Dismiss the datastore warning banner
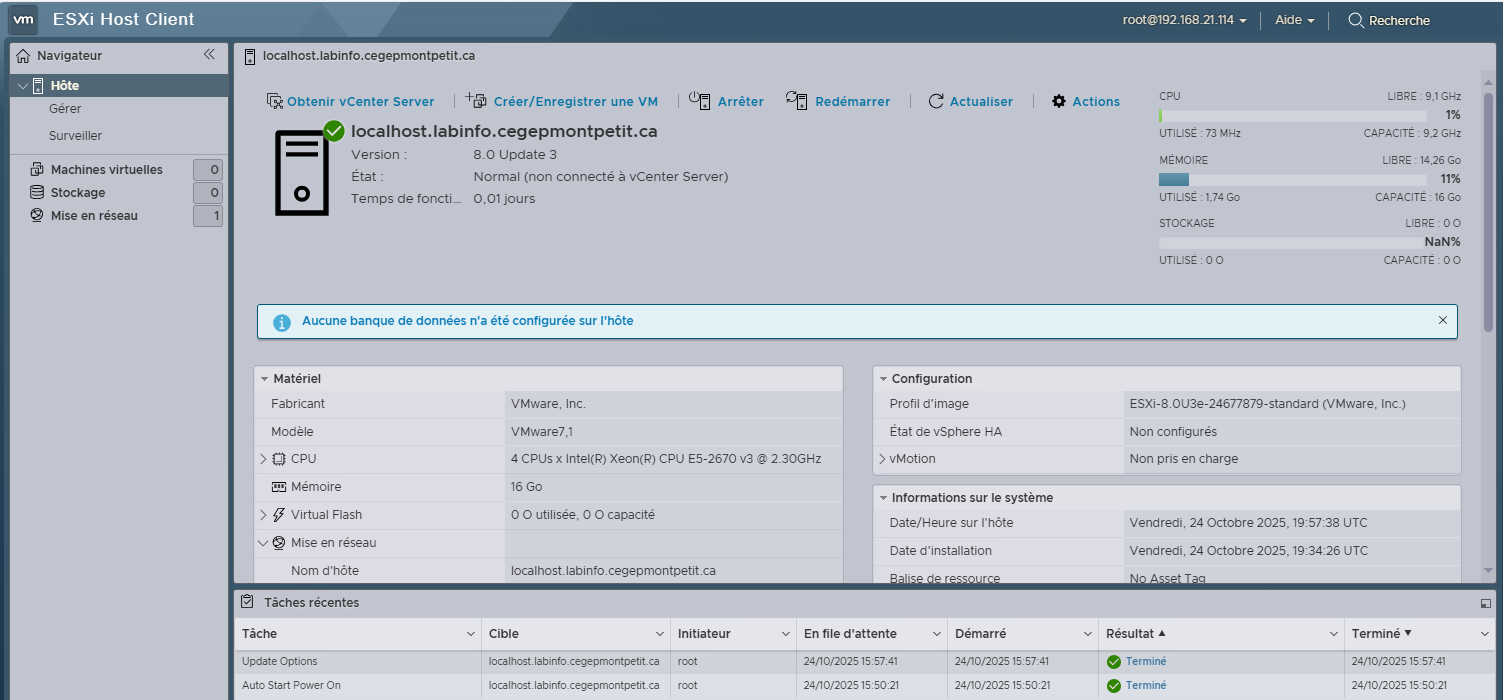 point(1443,320)
